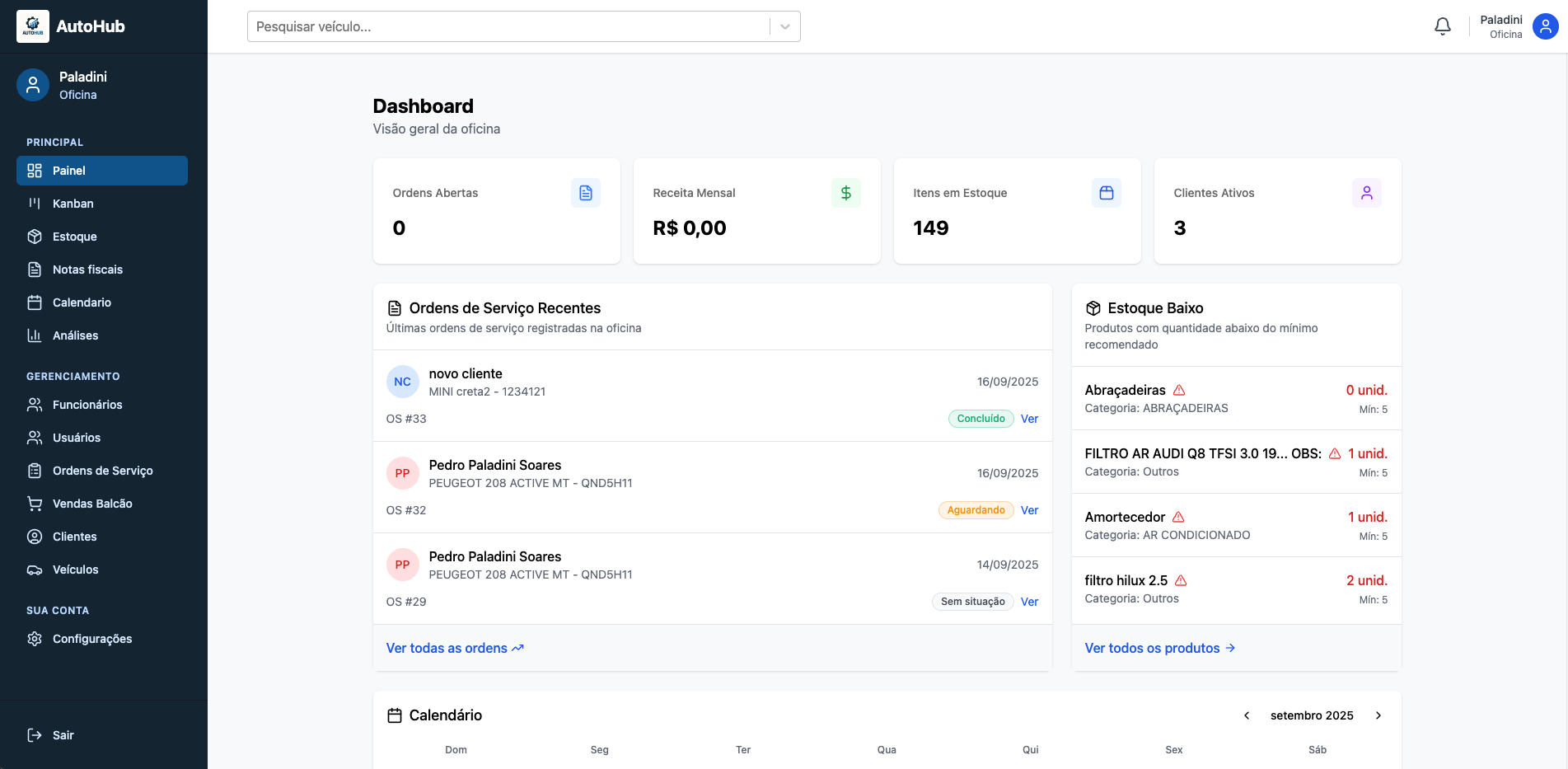The height and width of the screenshot is (769, 1568).
Task: Select the Estoque sidebar icon
Action: pyautogui.click(x=35, y=237)
